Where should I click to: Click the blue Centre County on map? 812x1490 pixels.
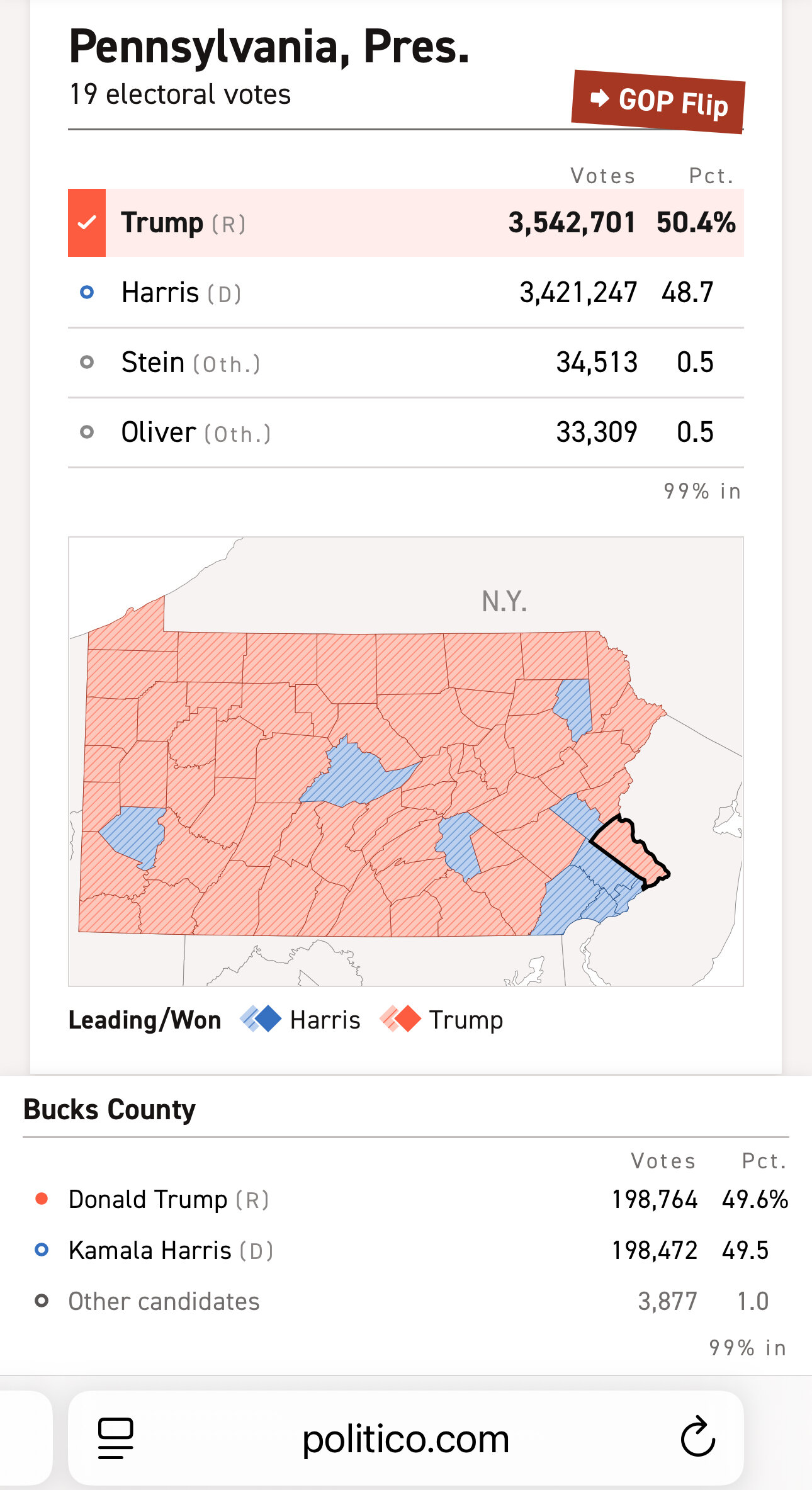click(356, 774)
